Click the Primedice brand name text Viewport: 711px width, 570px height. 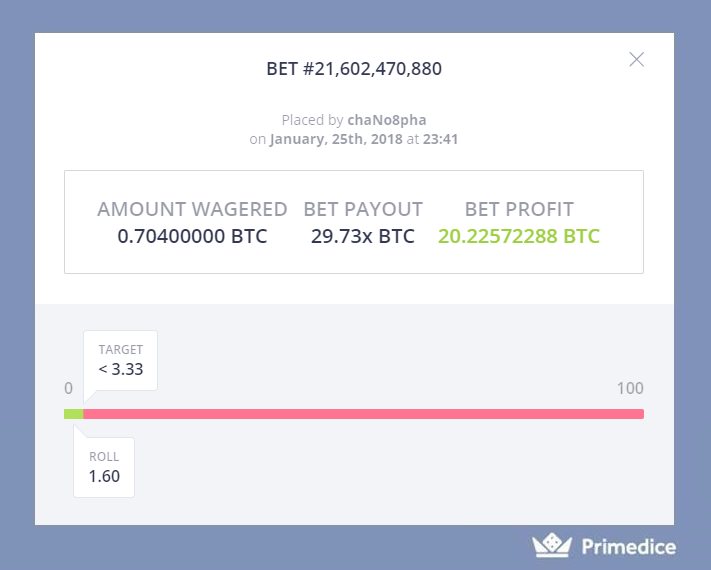point(629,546)
